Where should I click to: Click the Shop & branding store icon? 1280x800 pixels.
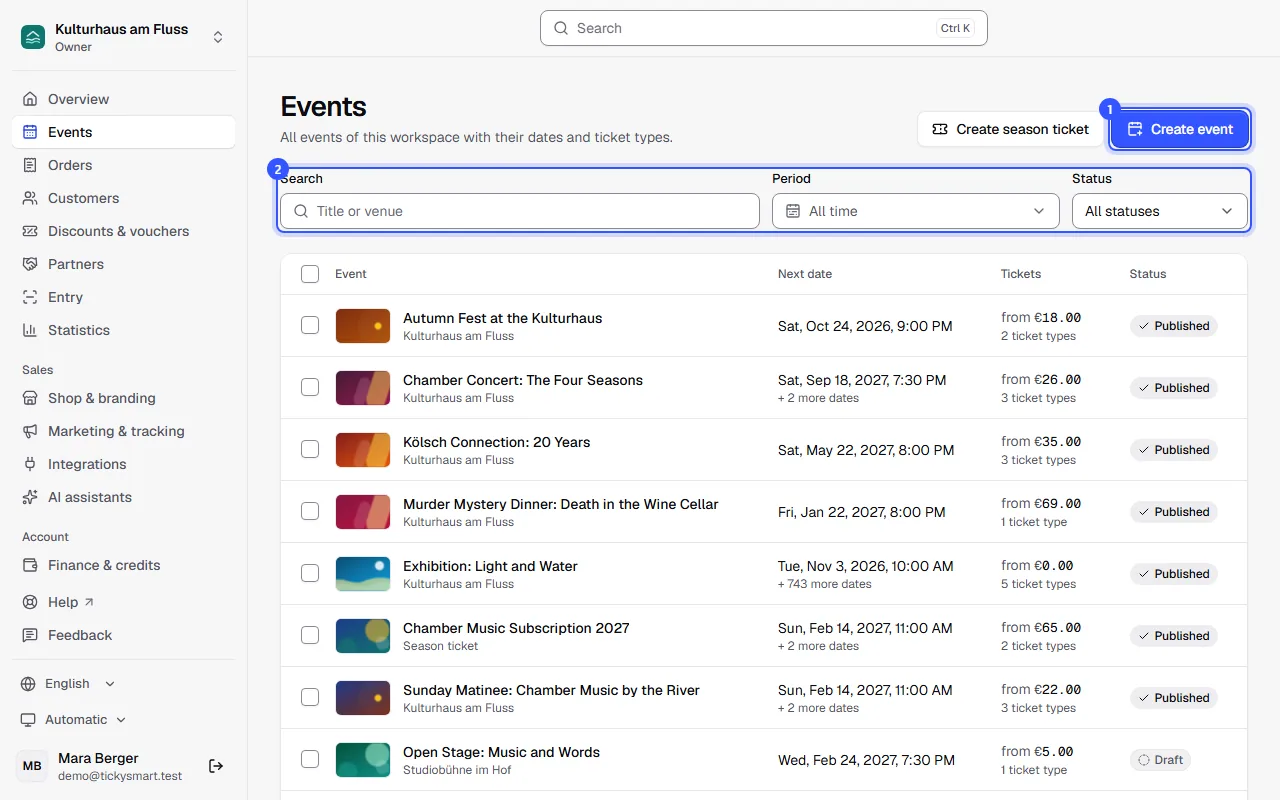30,398
